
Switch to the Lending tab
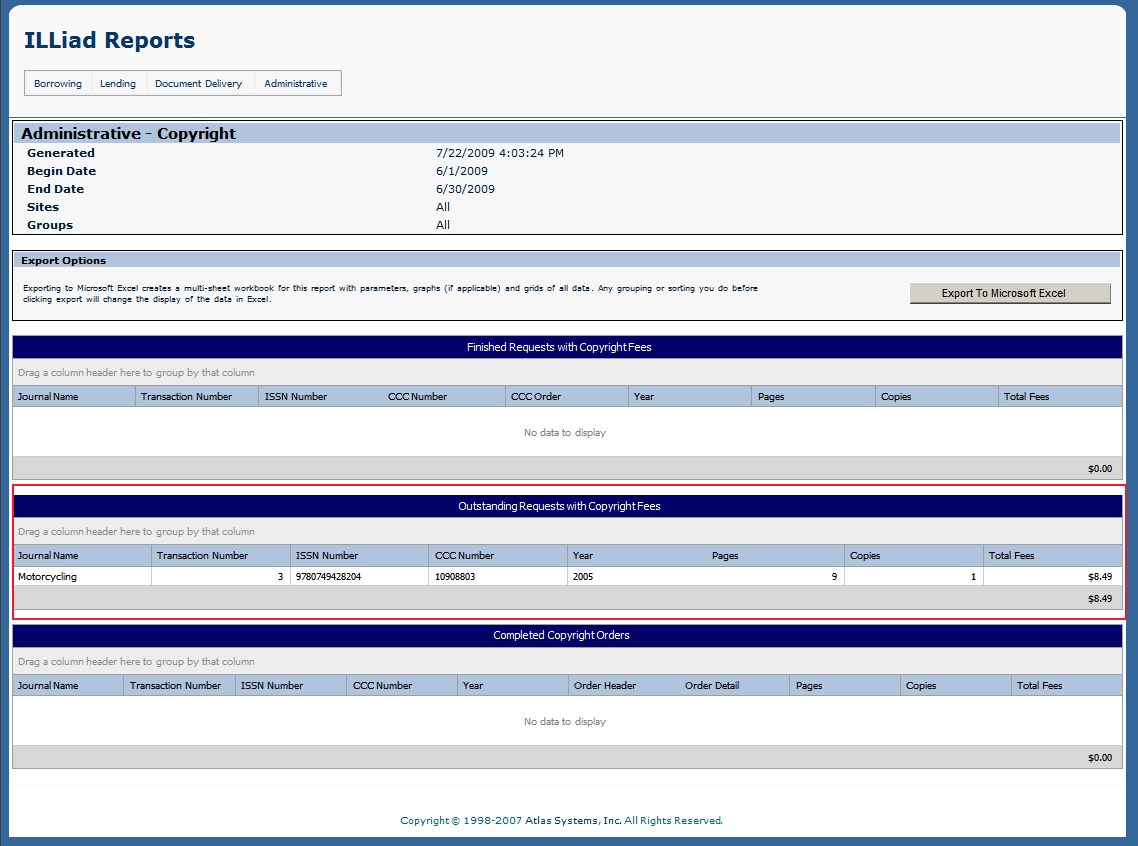click(118, 83)
